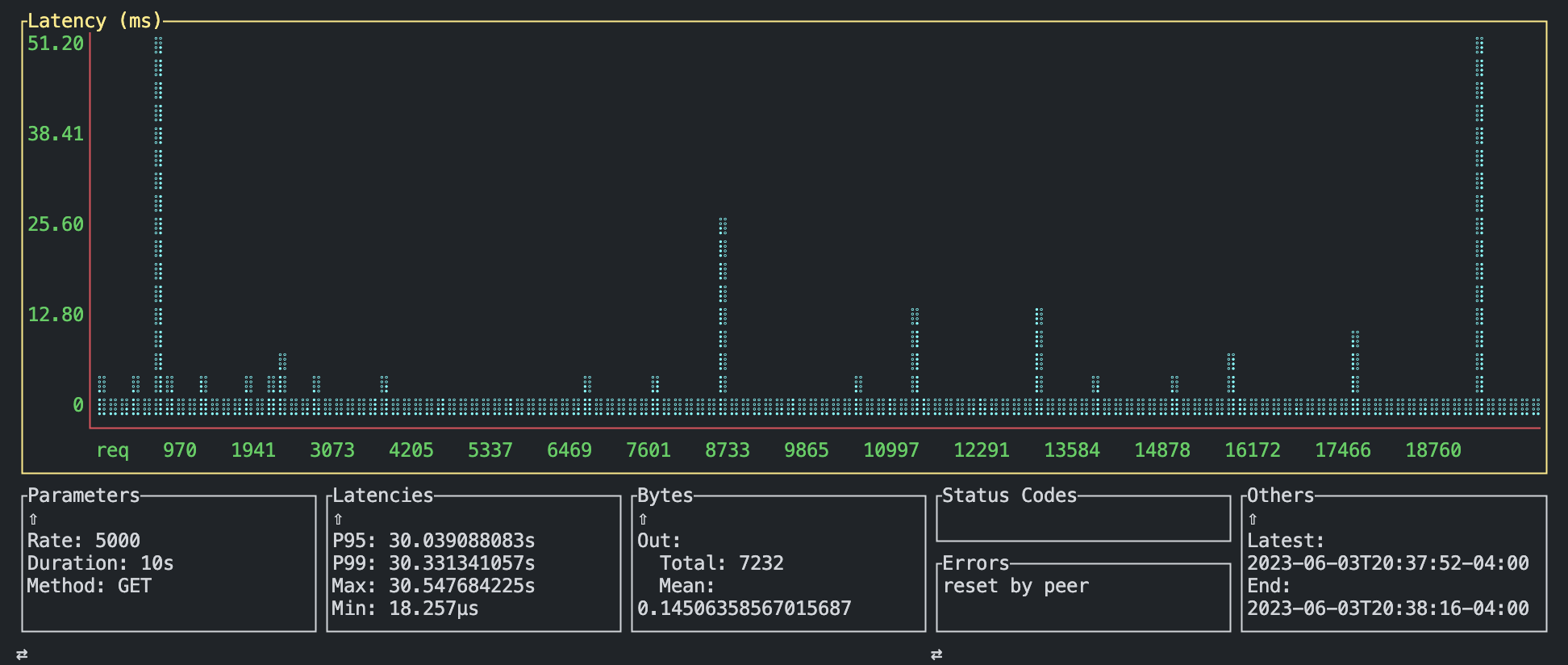Click the 1941 x-axis label
The image size is (1568, 665).
[253, 450]
